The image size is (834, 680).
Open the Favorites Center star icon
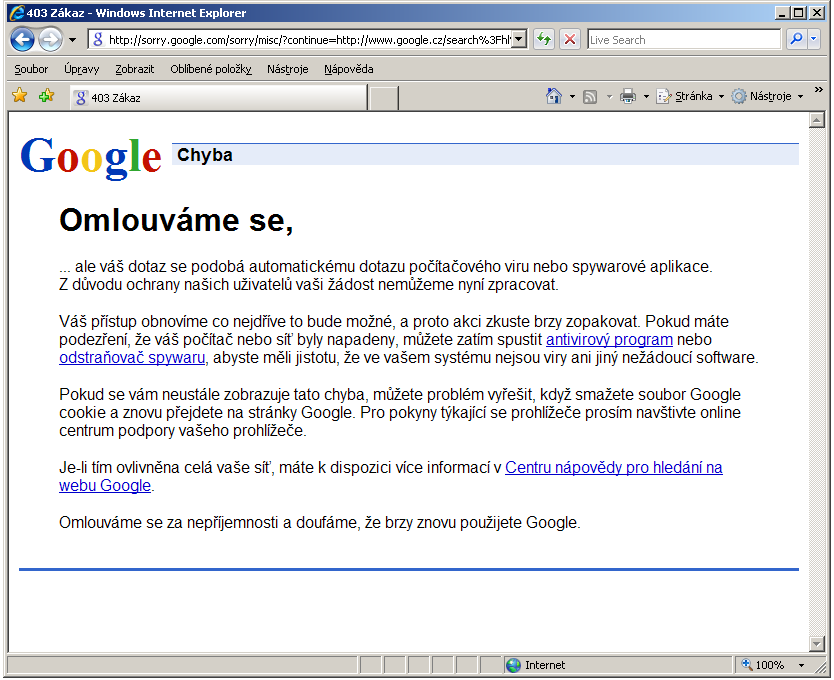coord(20,96)
